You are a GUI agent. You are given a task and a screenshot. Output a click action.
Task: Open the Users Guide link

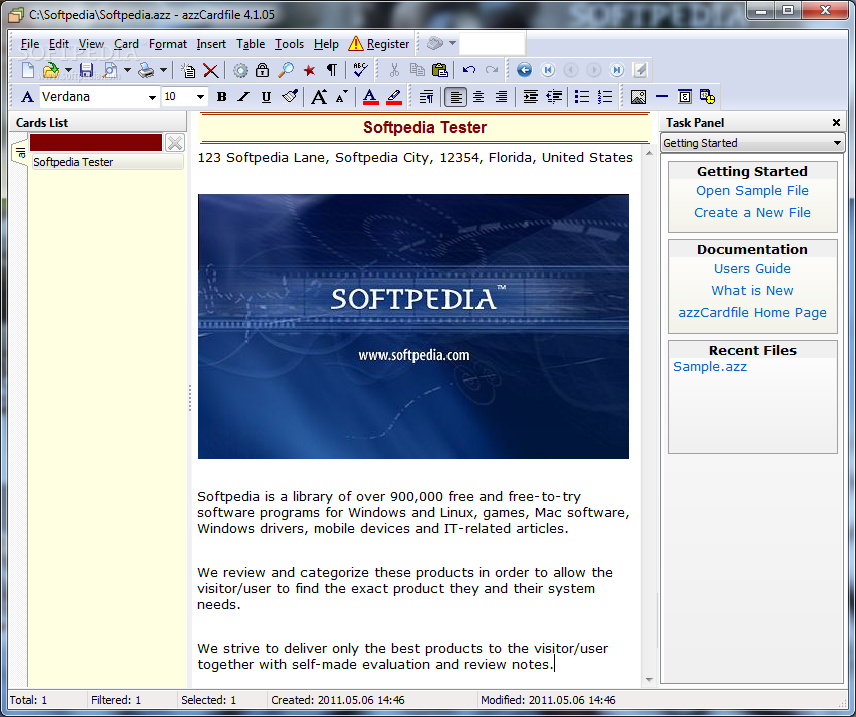(x=752, y=269)
